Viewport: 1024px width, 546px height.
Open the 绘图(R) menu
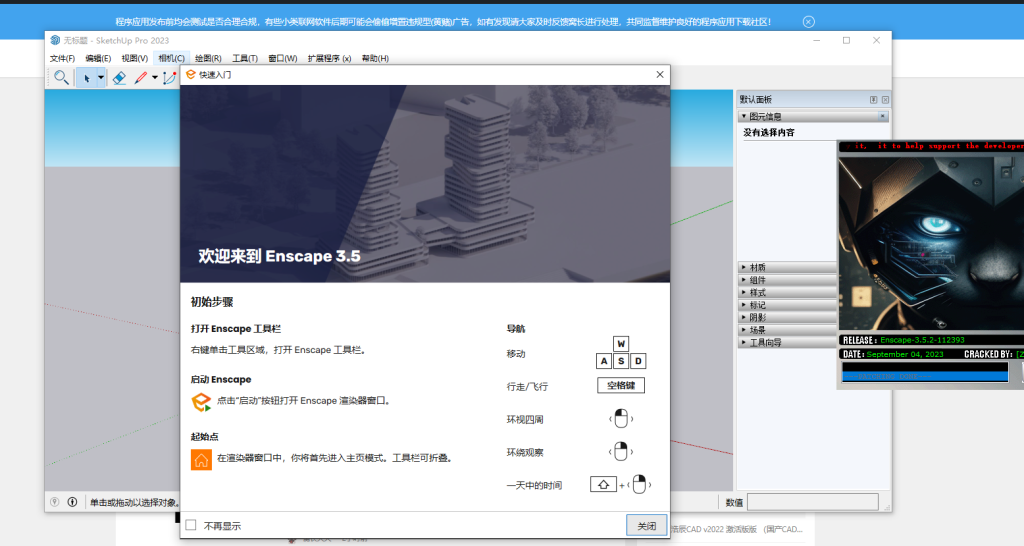tap(208, 58)
